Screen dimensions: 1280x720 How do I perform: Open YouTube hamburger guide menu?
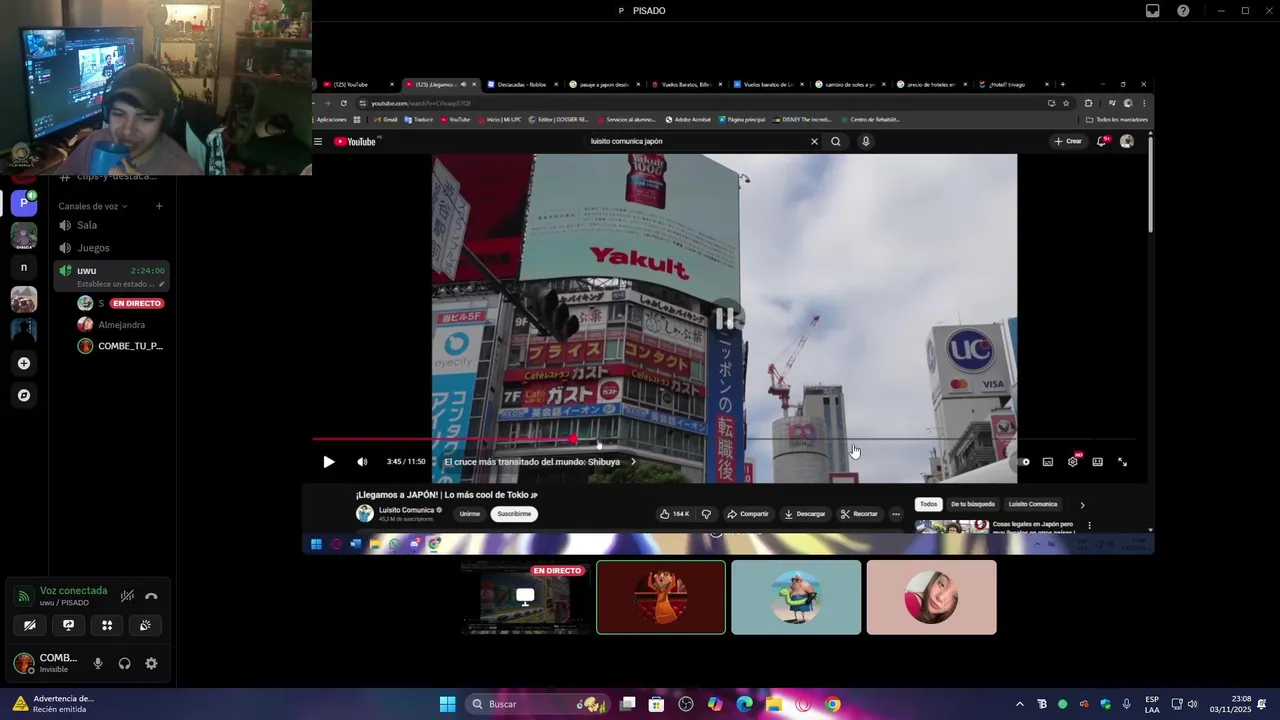tap(318, 141)
